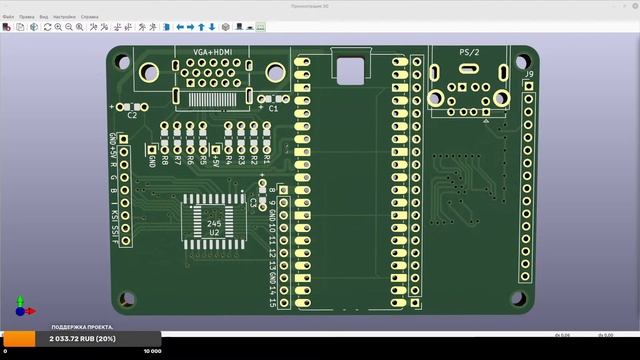Rotate Z counterclockwise
This screenshot has width=640, height=360.
point(153,27)
